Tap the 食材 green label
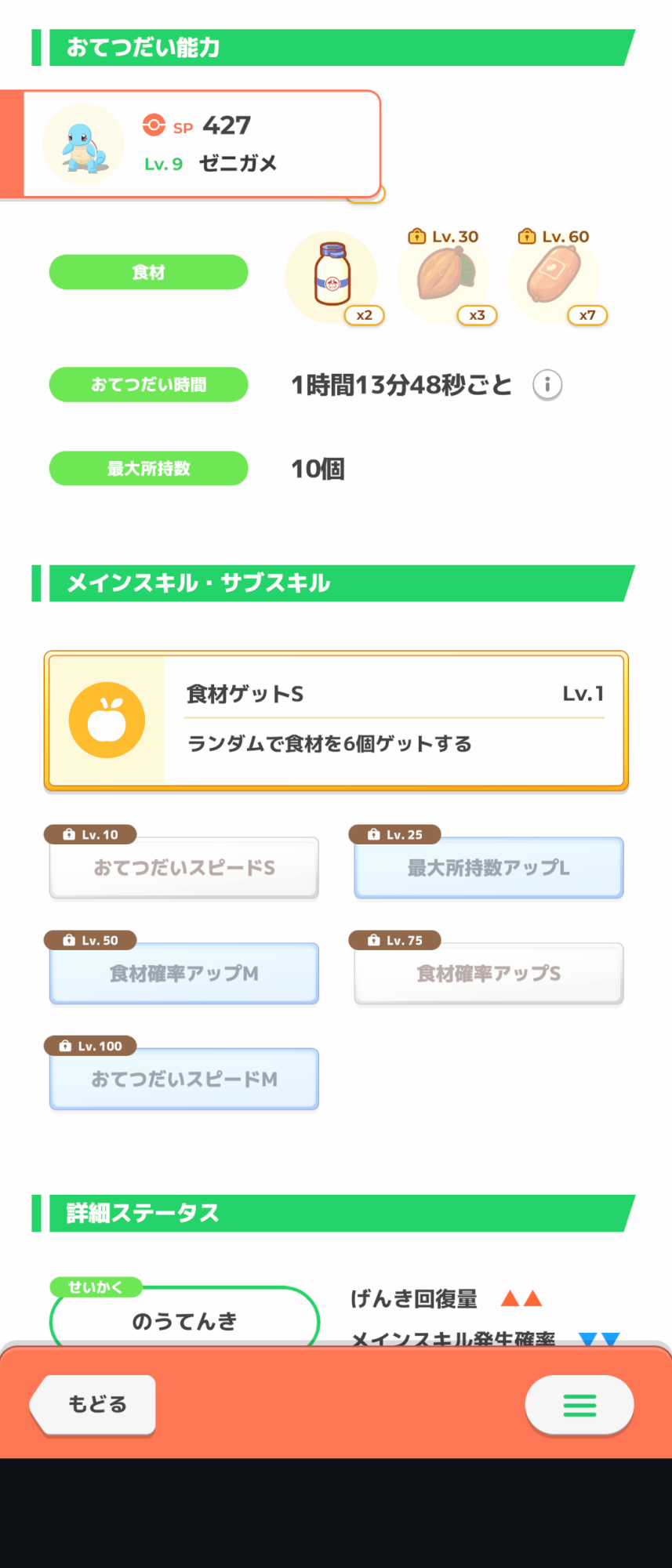The image size is (672, 1568). [x=149, y=272]
